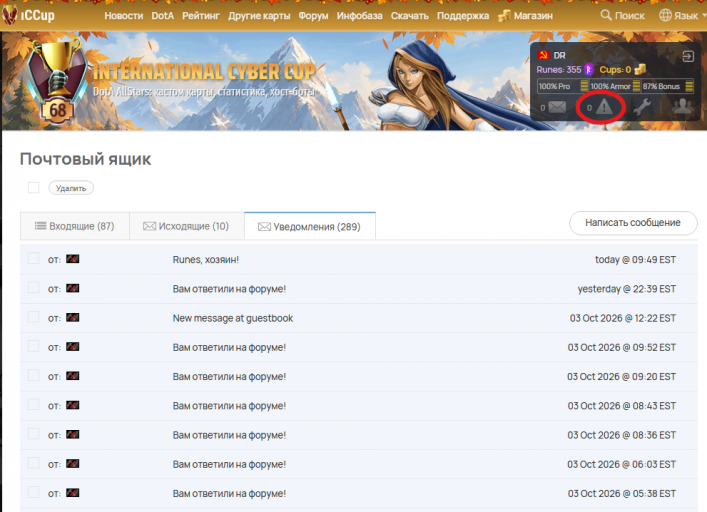Image resolution: width=707 pixels, height=512 pixels.
Task: Click sender avatar in the 08:43 EST row
Action: [x=73, y=405]
